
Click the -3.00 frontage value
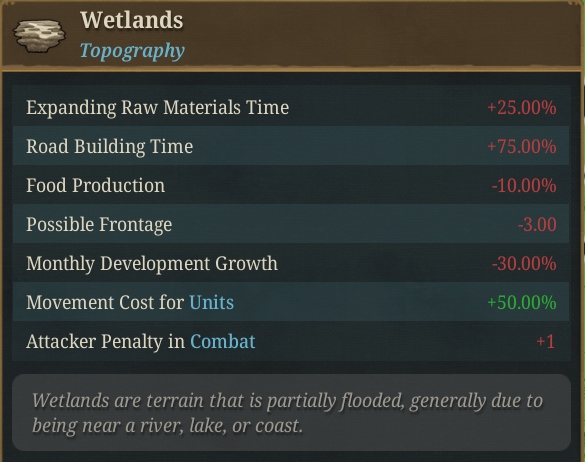(x=537, y=224)
